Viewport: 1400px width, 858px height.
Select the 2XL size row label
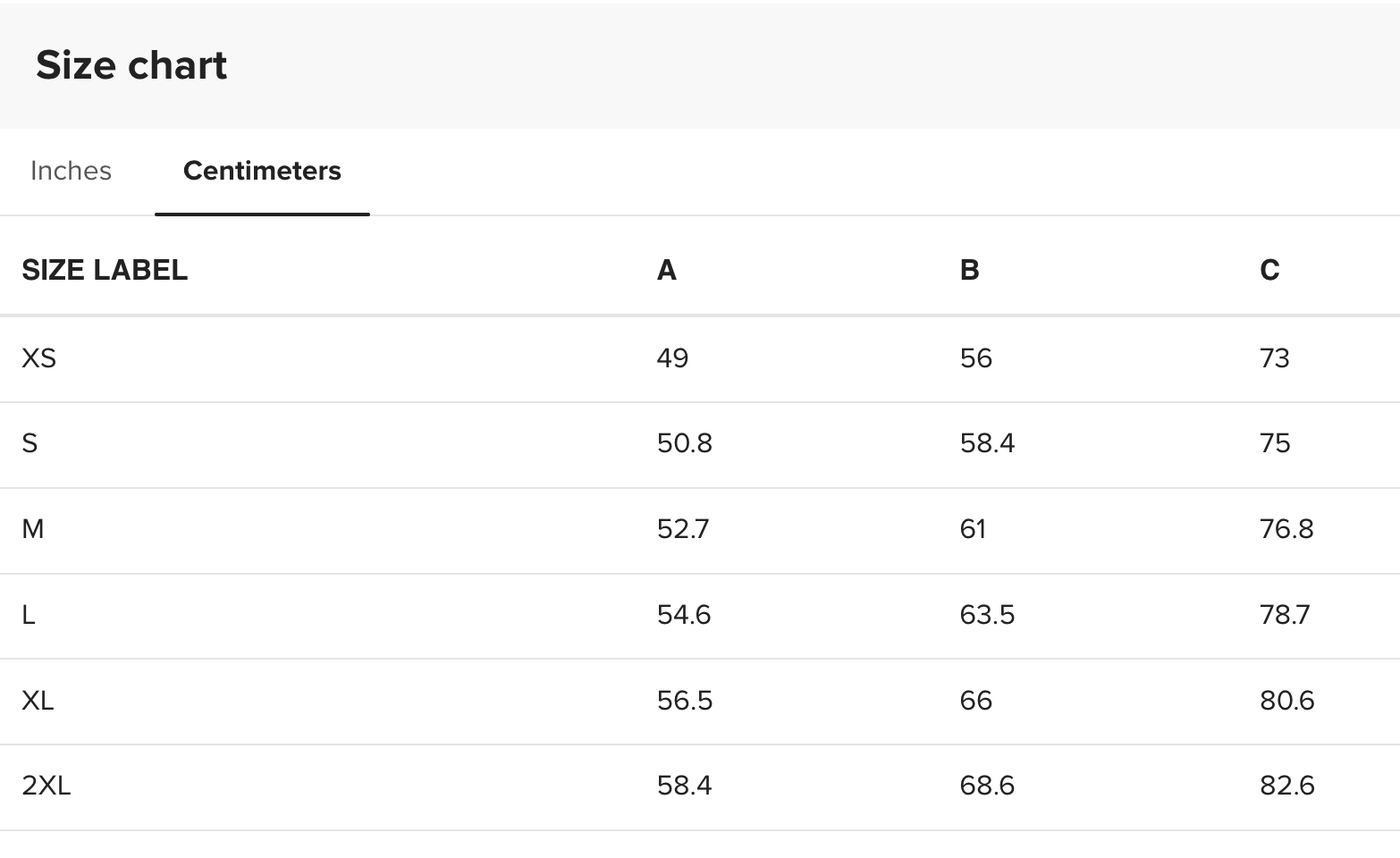[46, 786]
